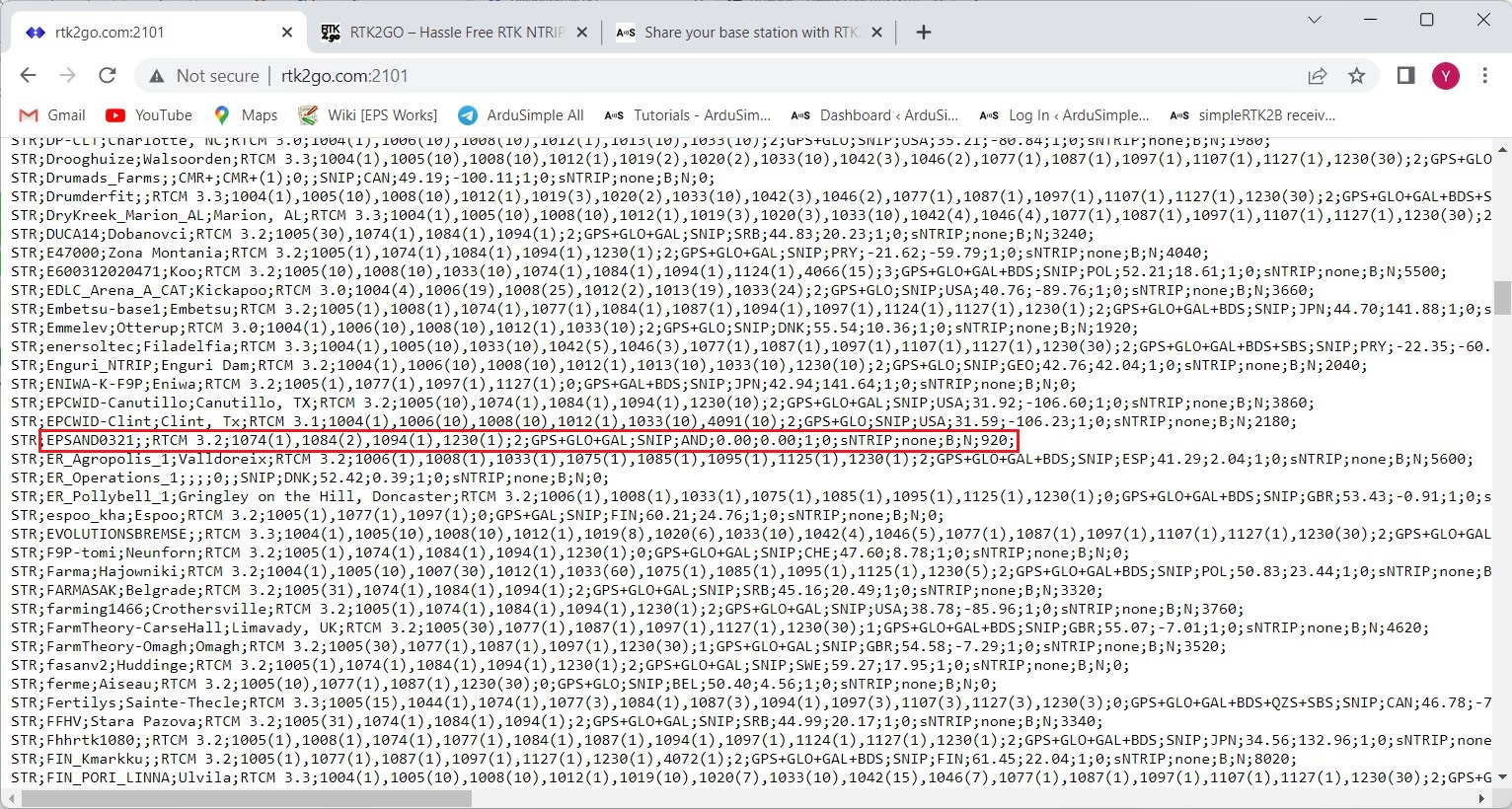Open the Maps bookmark
The width and height of the screenshot is (1512, 809).
click(246, 115)
